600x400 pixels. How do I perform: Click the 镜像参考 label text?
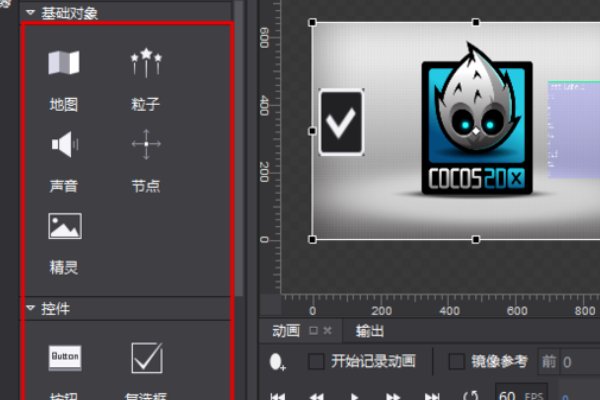499,361
